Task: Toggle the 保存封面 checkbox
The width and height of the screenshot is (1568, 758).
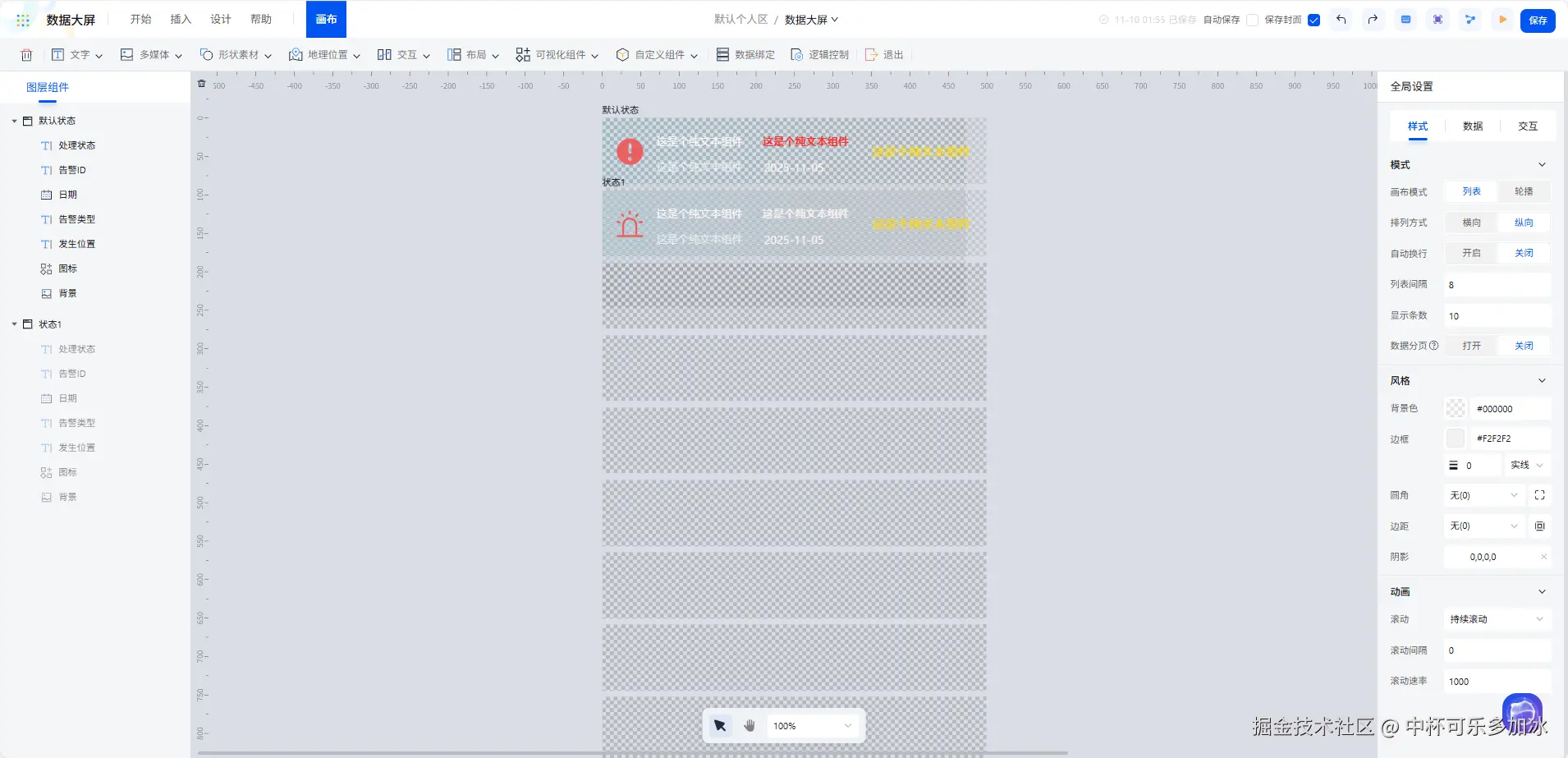Action: 1314,20
